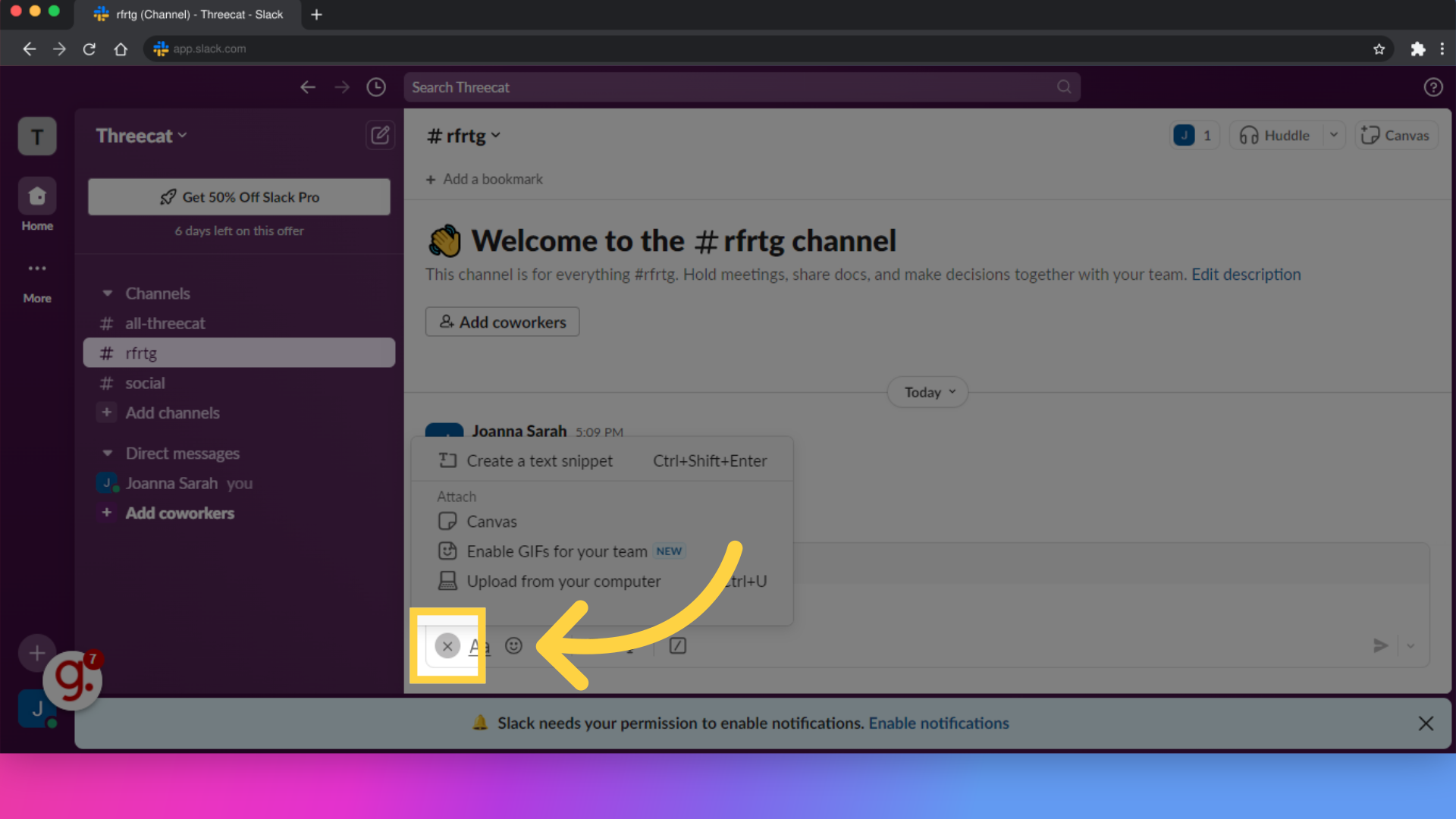Click the plus create button in sidebar
Screen dimensions: 1456x819
[36, 653]
